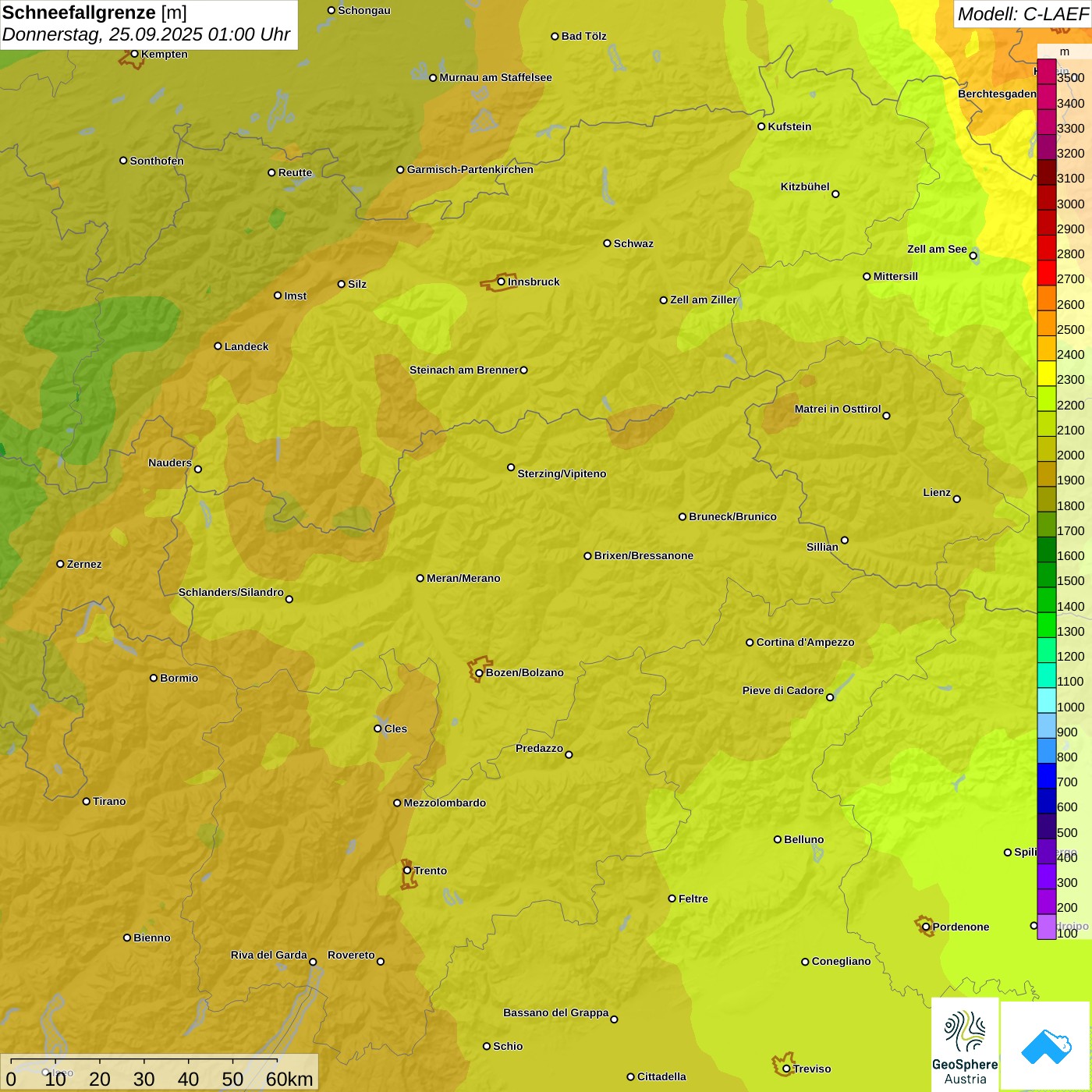This screenshot has width=1092, height=1092.
Task: Click the Matrei in Osttirol label
Action: (838, 409)
